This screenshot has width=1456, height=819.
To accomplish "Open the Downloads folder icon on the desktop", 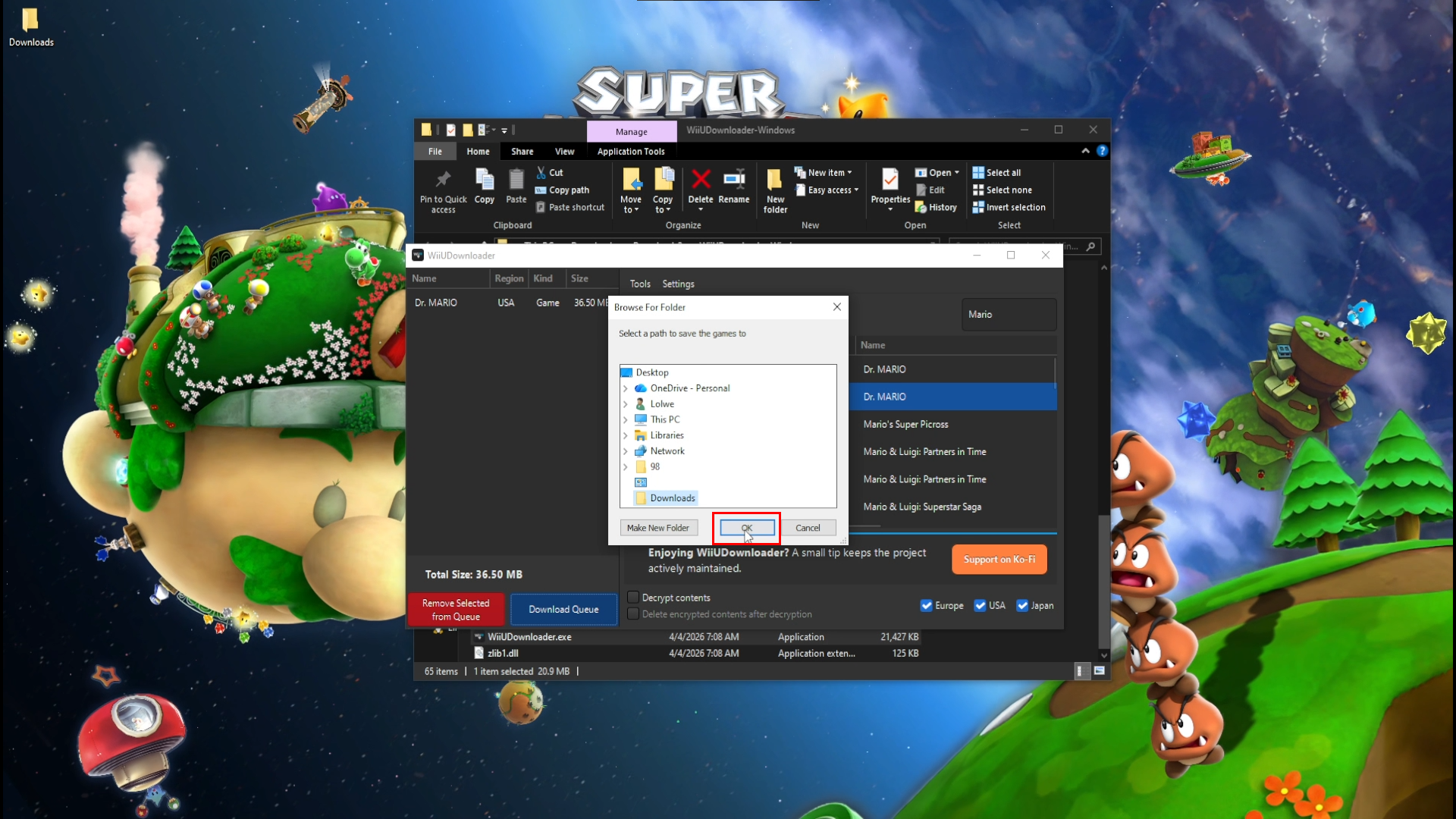I will [30, 21].
